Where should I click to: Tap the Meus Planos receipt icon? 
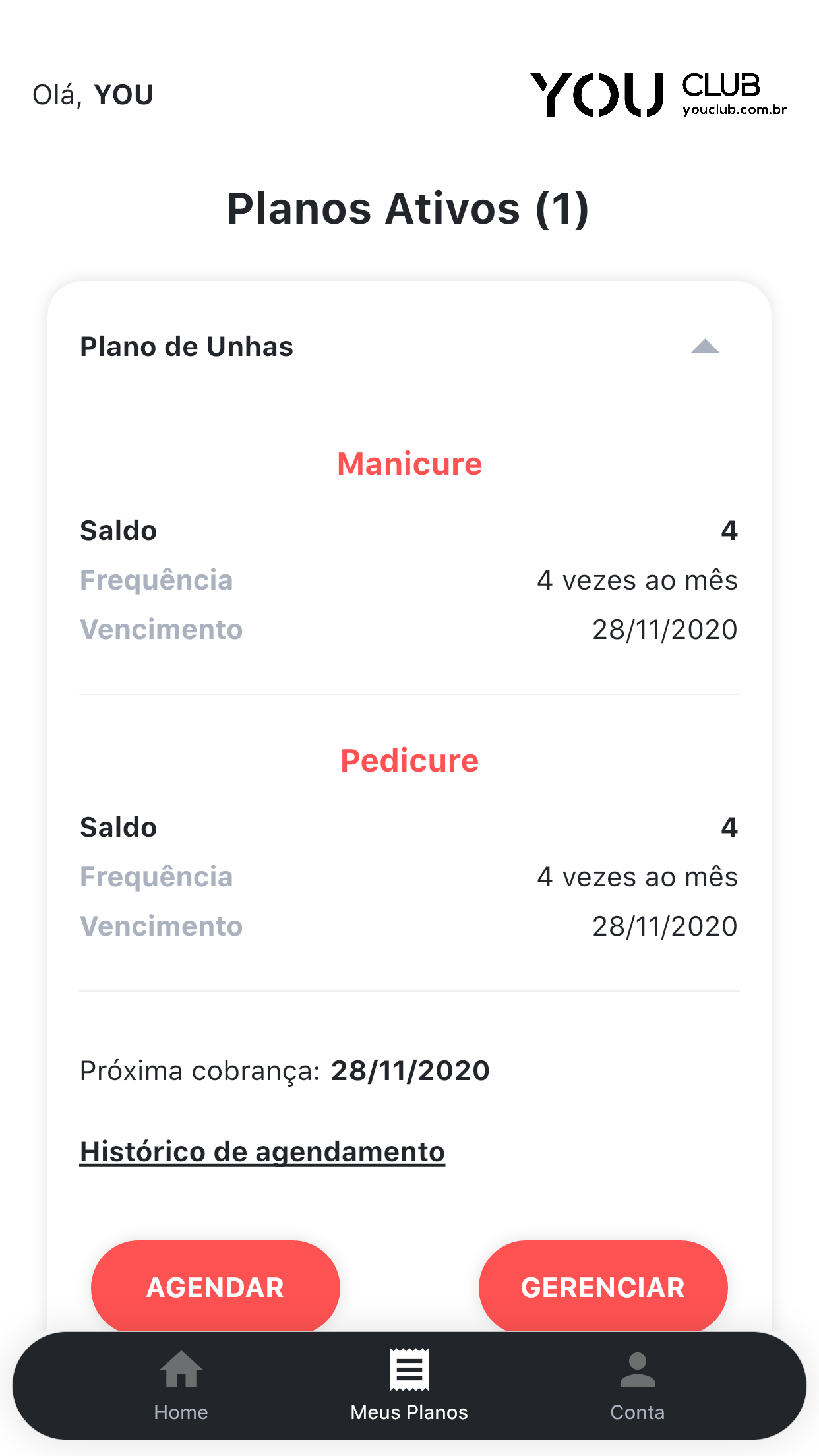pos(409,1369)
